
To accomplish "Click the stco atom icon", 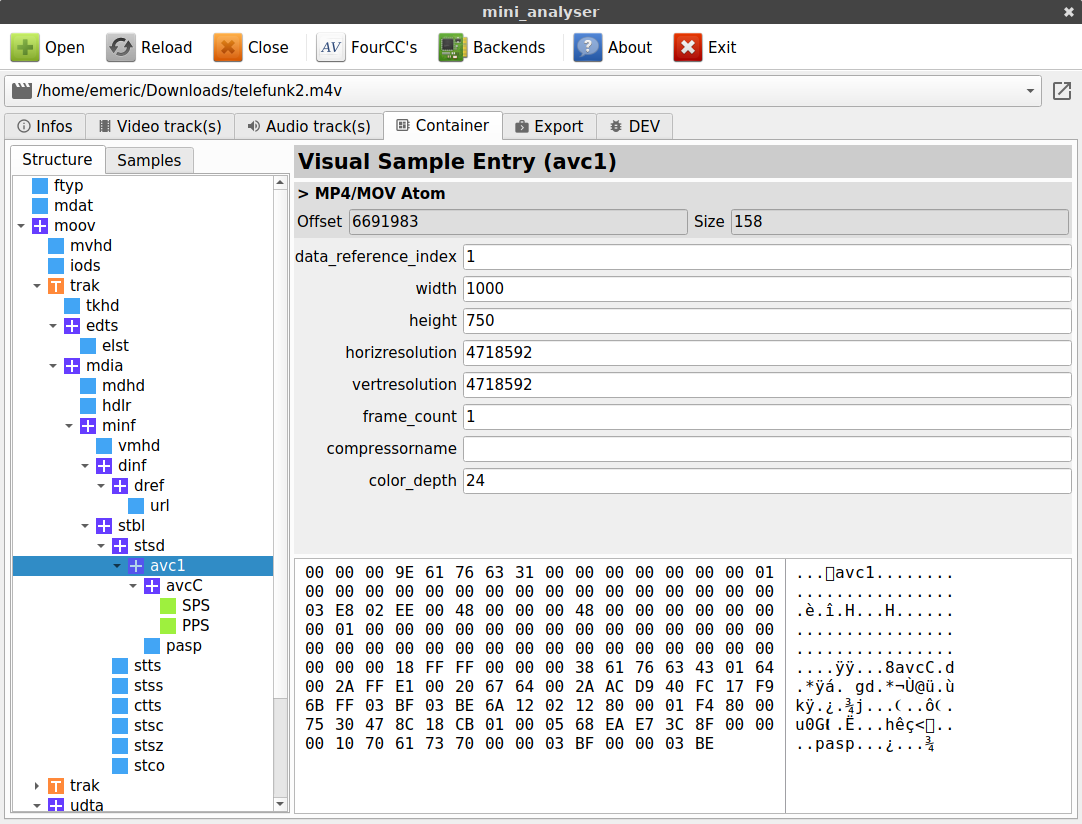I will (120, 766).
